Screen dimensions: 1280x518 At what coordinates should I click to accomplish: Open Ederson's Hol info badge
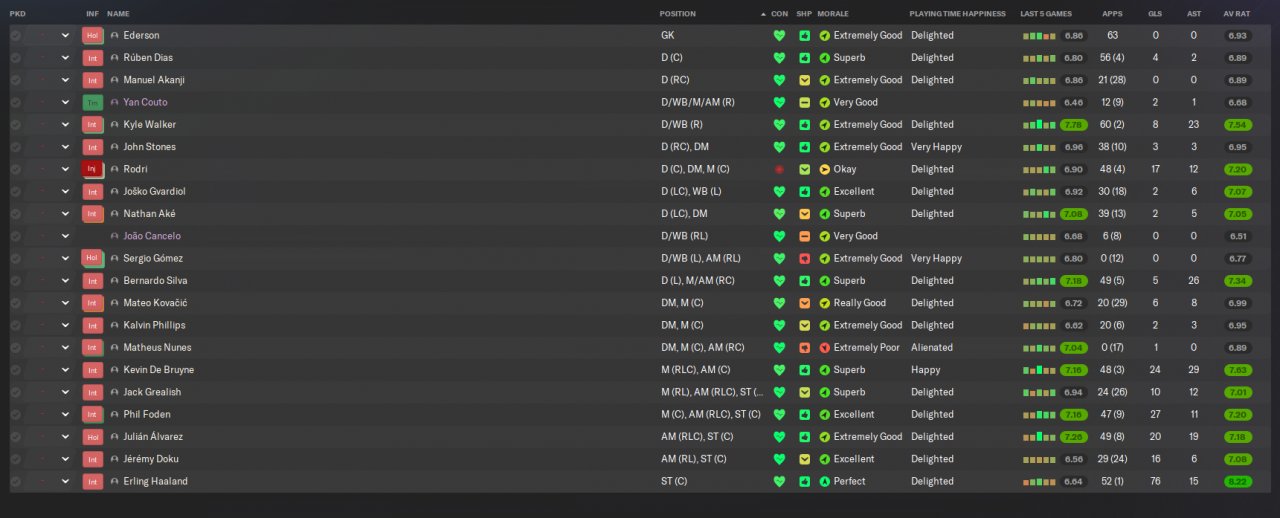point(93,35)
